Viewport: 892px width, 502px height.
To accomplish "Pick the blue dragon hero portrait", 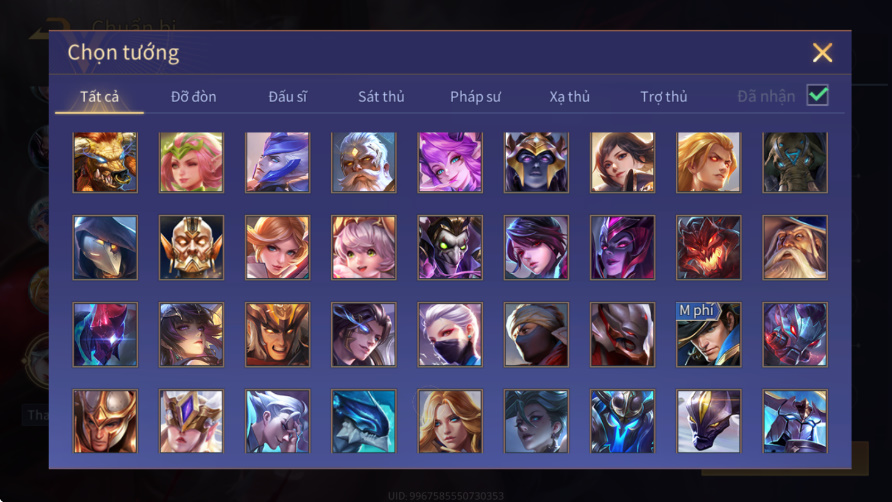I will [x=364, y=421].
